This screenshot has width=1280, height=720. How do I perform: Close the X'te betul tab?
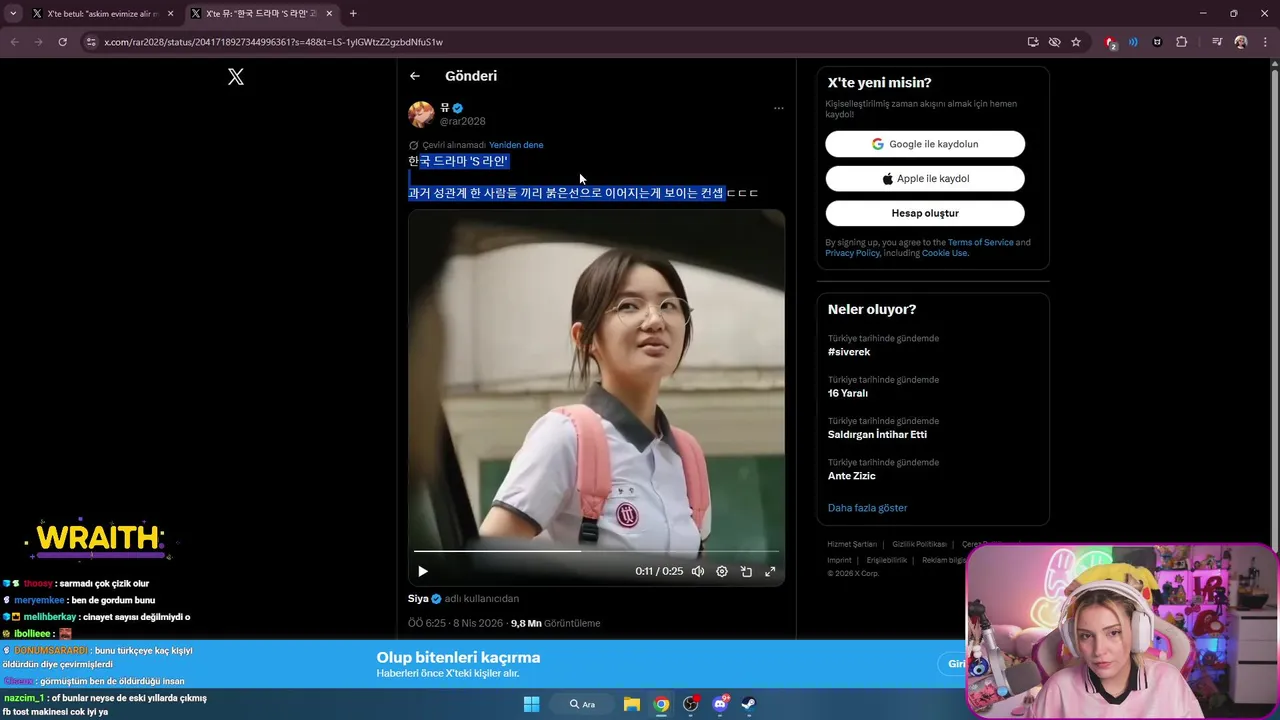click(x=171, y=14)
